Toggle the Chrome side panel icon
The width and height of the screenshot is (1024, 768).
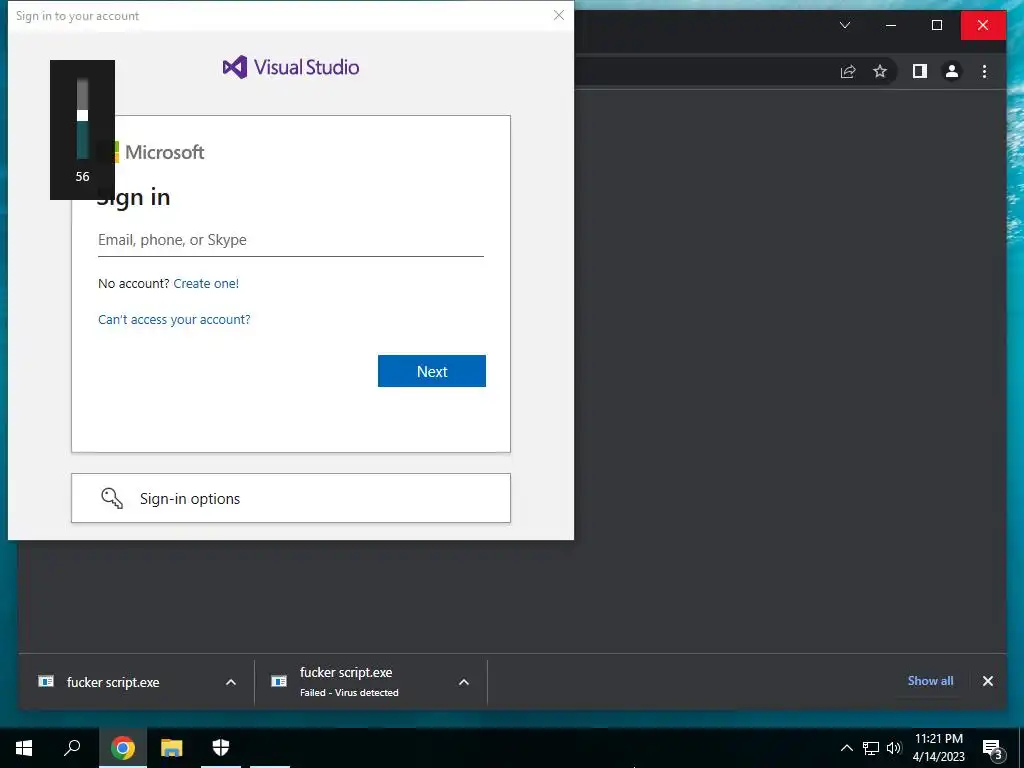[x=920, y=71]
